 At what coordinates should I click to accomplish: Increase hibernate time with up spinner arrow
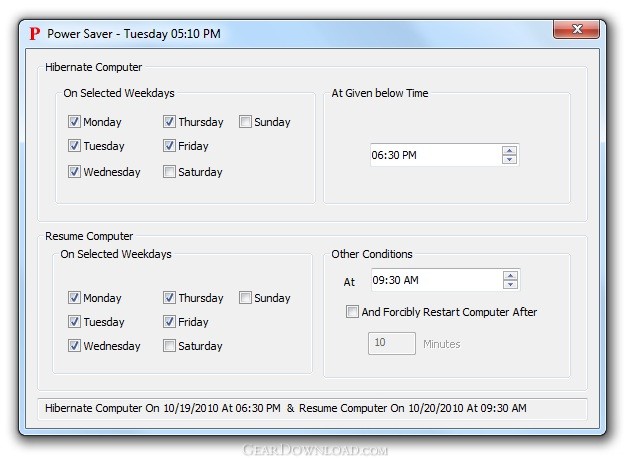tap(509, 151)
